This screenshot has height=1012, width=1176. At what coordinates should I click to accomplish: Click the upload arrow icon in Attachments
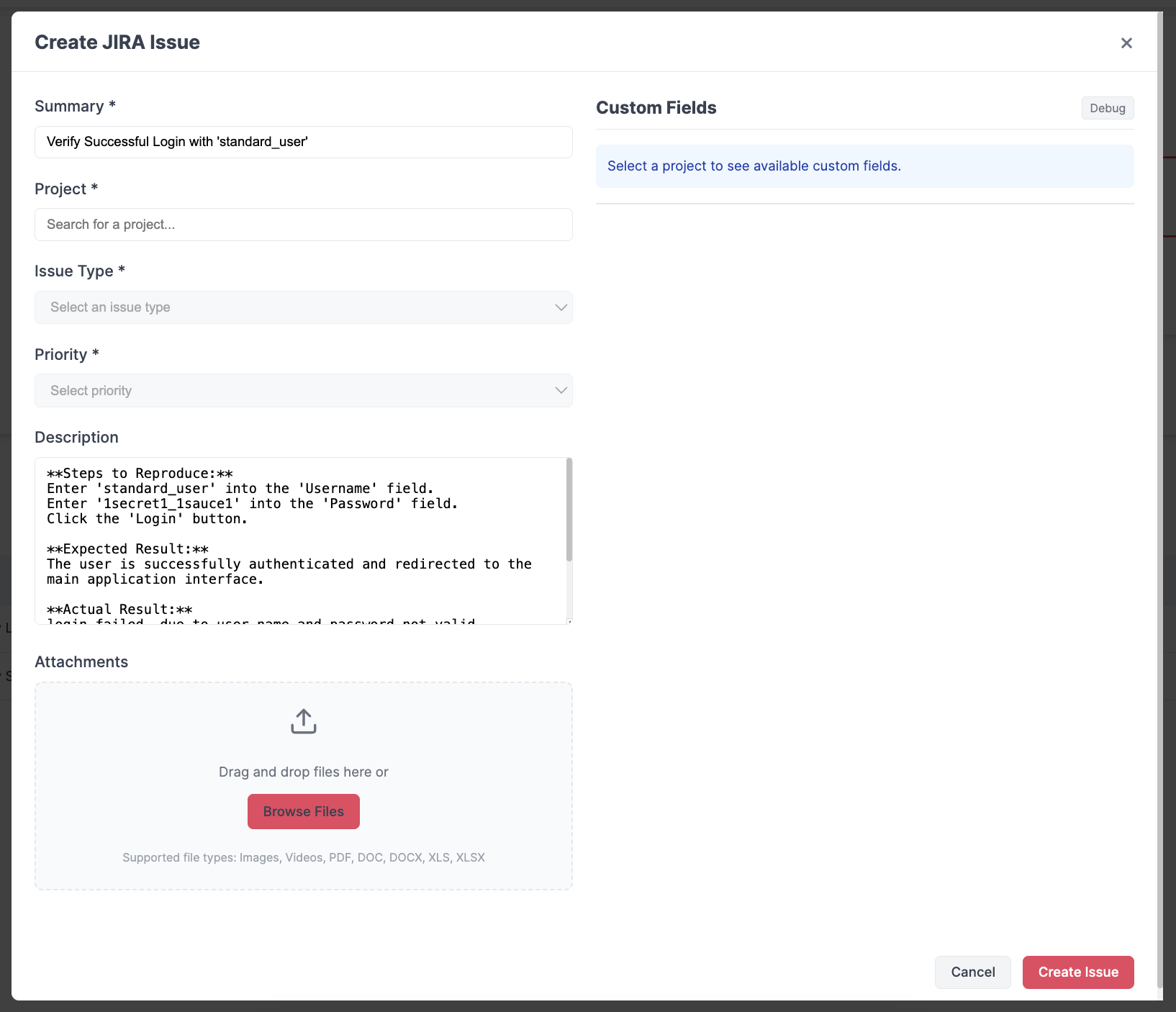click(x=304, y=721)
